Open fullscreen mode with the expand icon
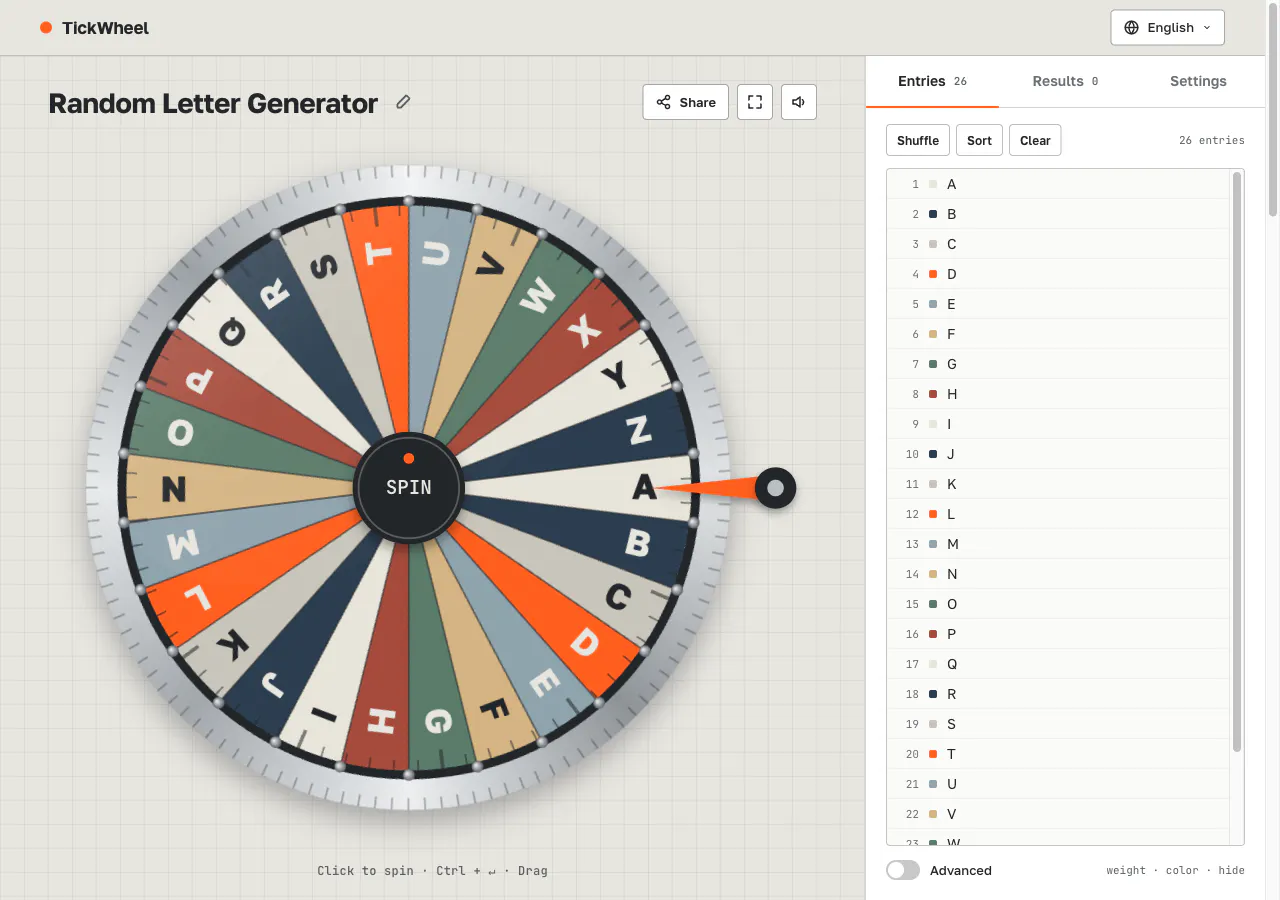The width and height of the screenshot is (1280, 900). pos(755,102)
